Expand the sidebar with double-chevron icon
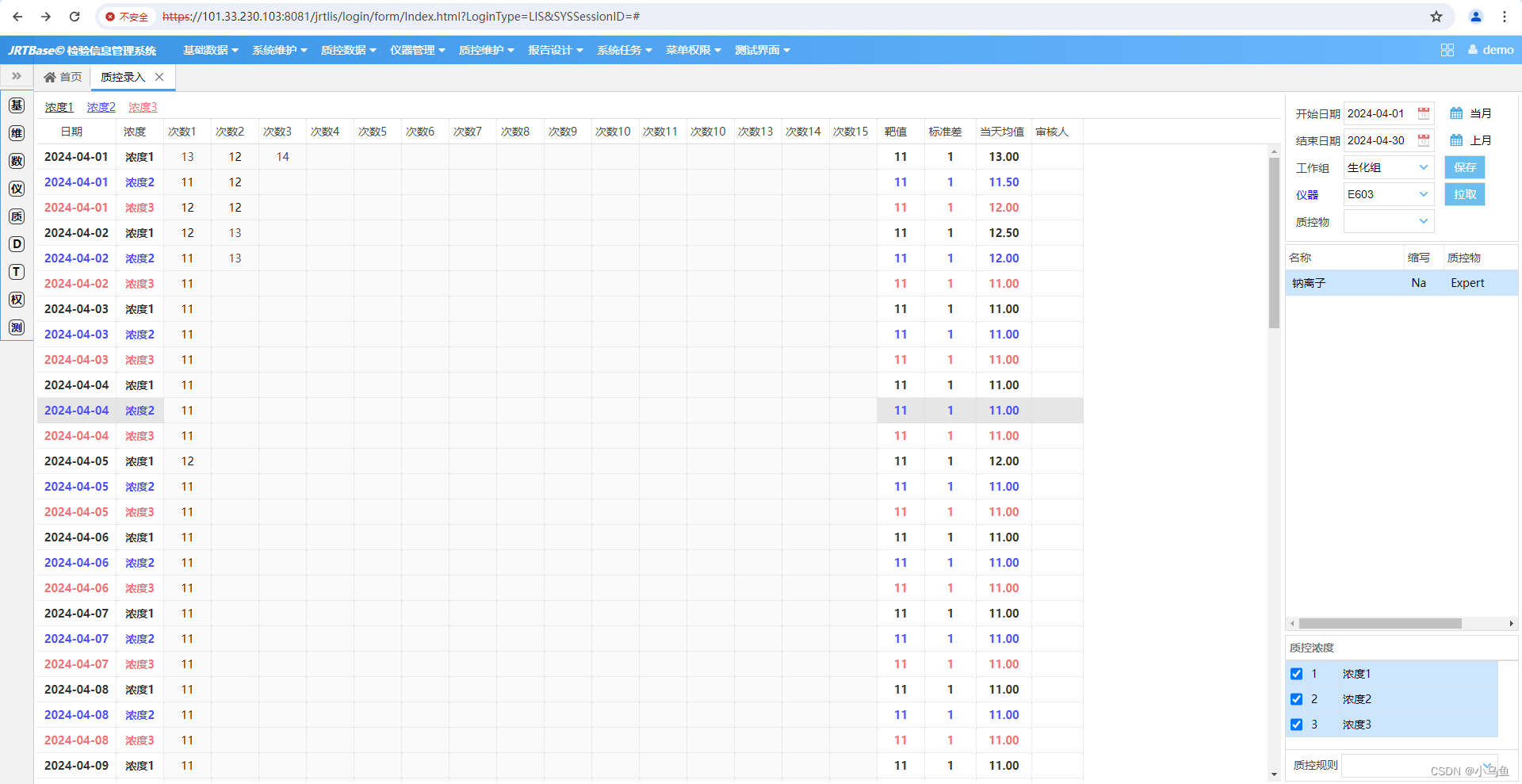Screen dimensions: 1522x784 [x=17, y=76]
